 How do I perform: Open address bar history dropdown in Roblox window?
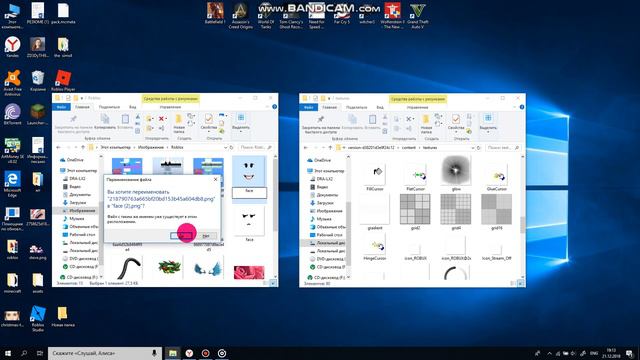click(x=225, y=147)
